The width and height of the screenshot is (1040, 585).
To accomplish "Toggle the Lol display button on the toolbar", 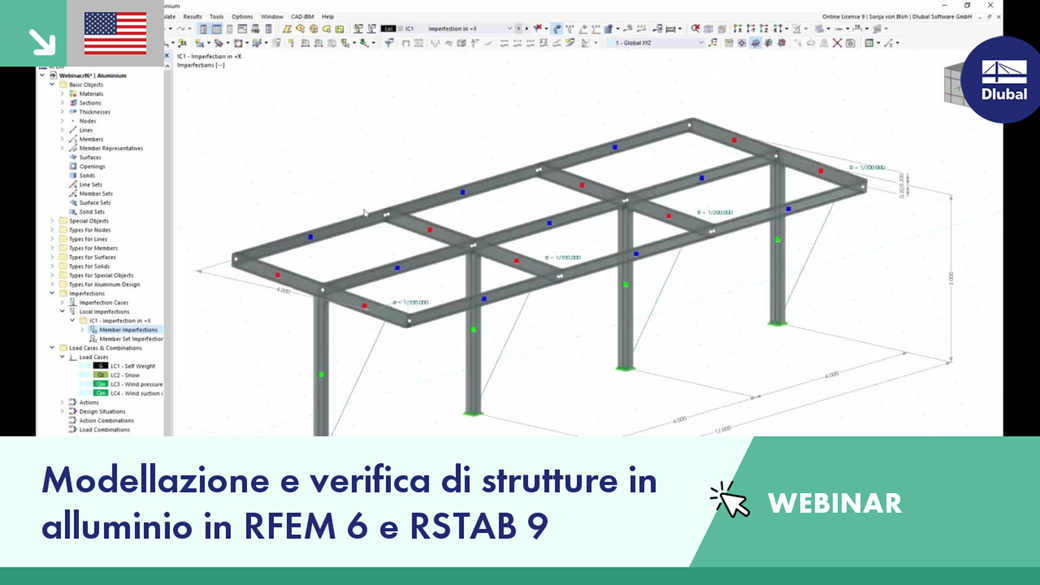I will [390, 28].
